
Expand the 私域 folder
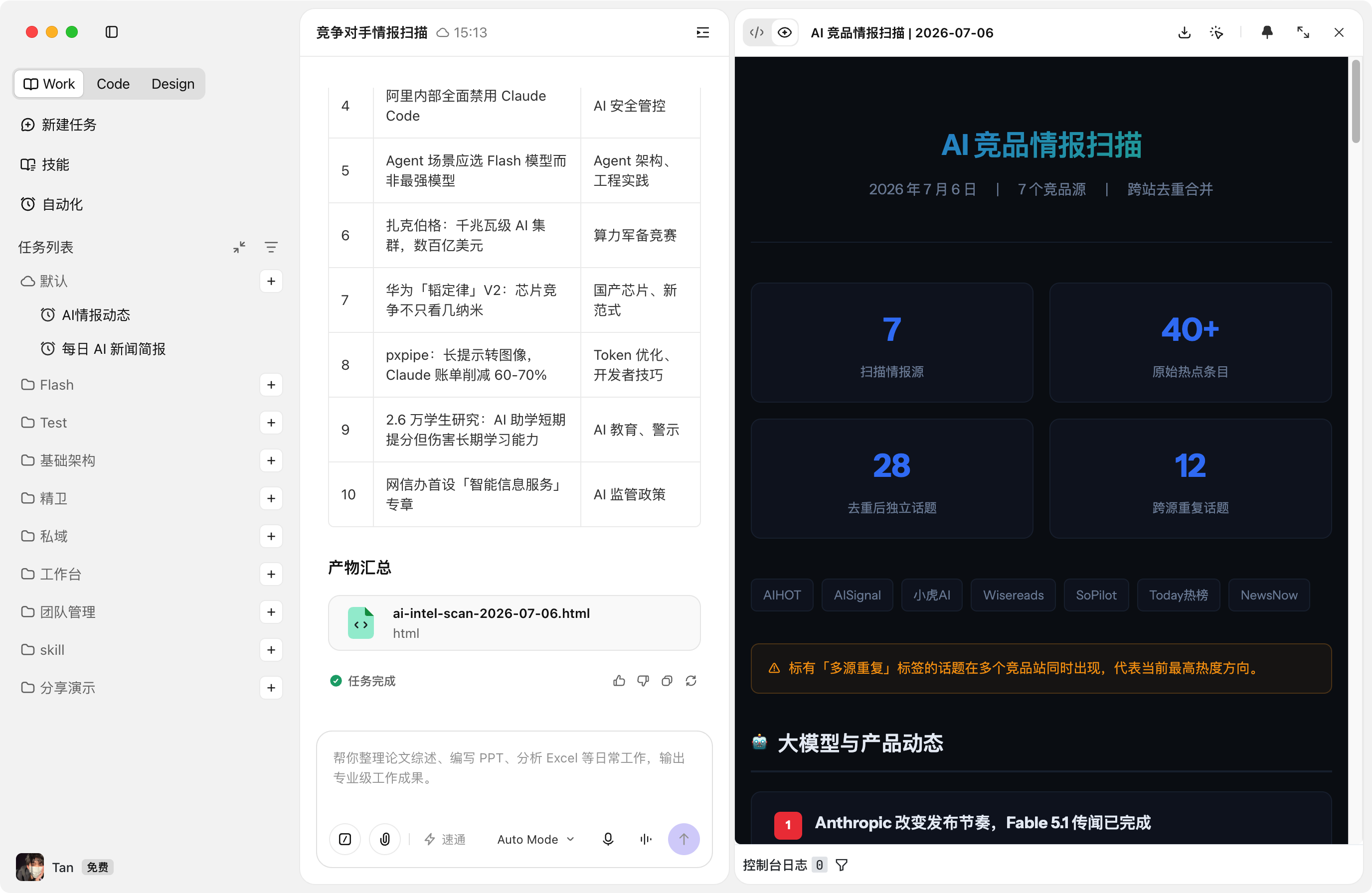click(x=44, y=536)
